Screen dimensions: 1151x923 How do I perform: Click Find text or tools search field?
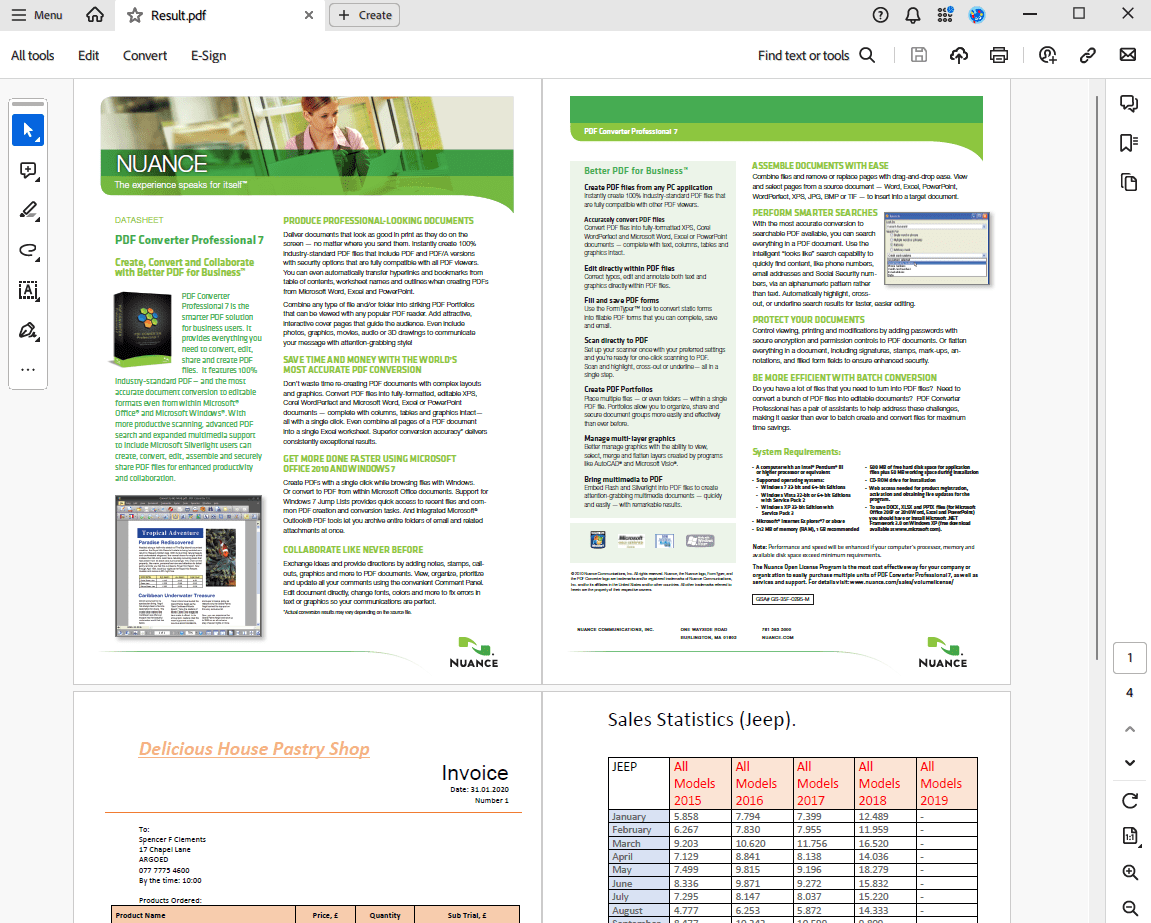(816, 55)
